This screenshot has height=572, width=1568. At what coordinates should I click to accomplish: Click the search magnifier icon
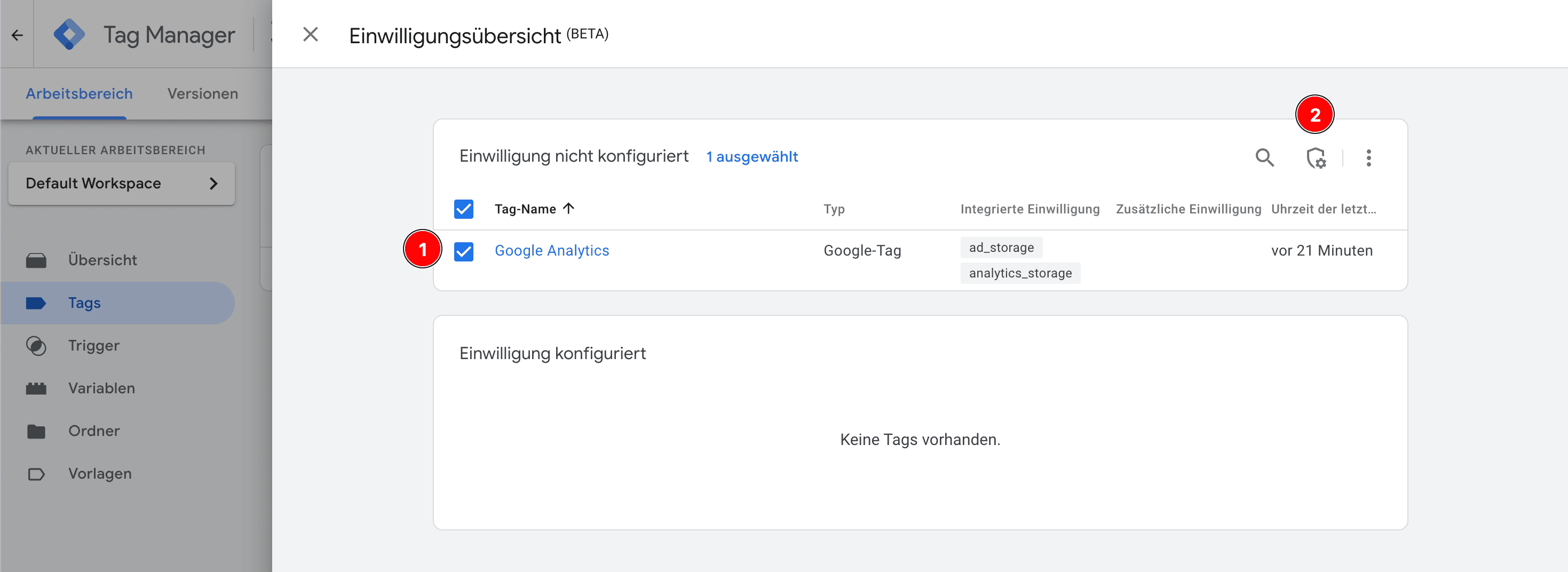[x=1264, y=157]
